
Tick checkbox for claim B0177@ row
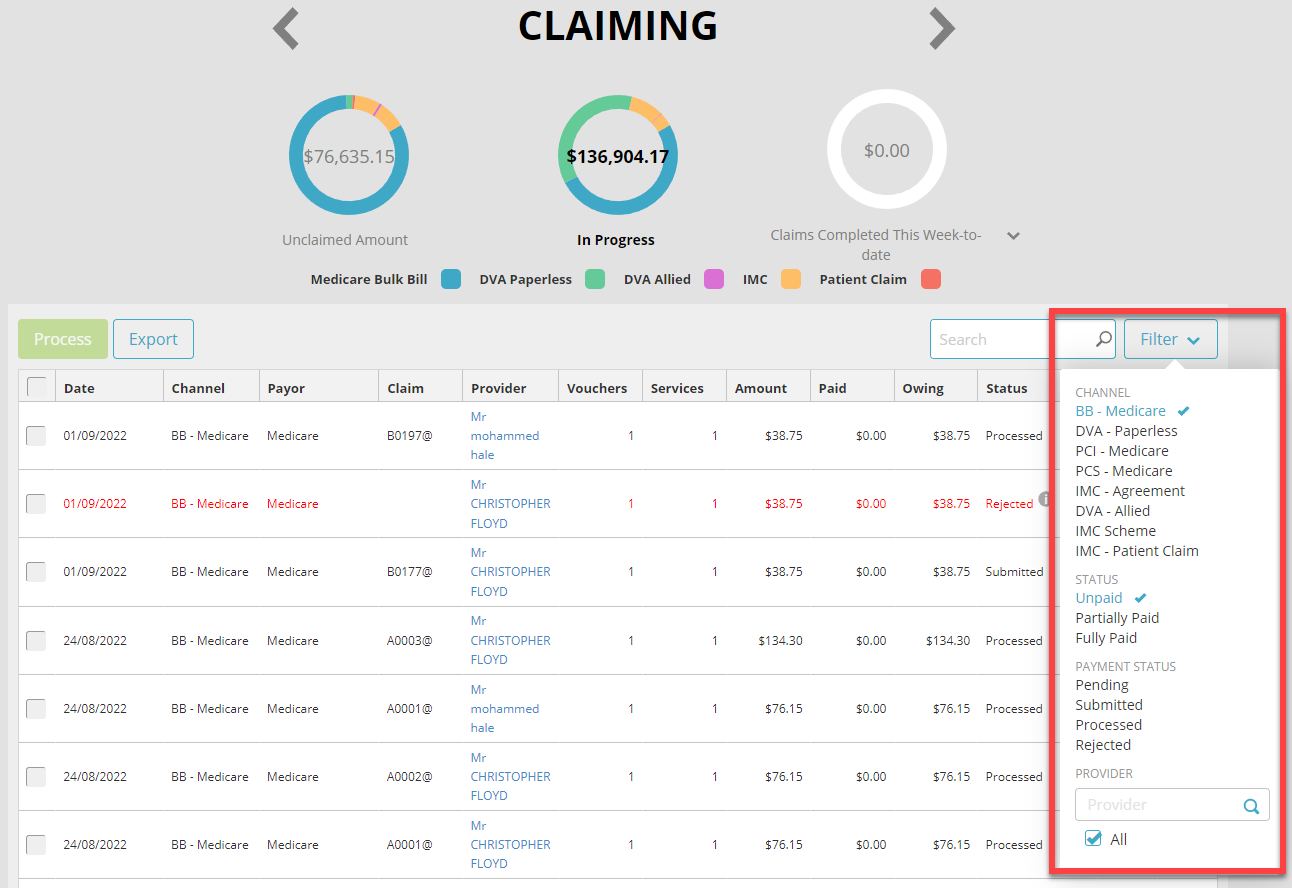36,572
